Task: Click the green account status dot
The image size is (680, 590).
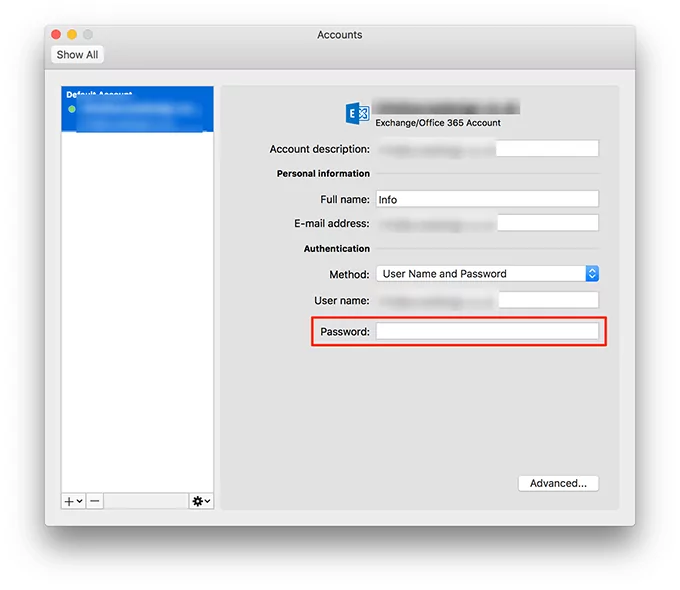Action: click(71, 108)
